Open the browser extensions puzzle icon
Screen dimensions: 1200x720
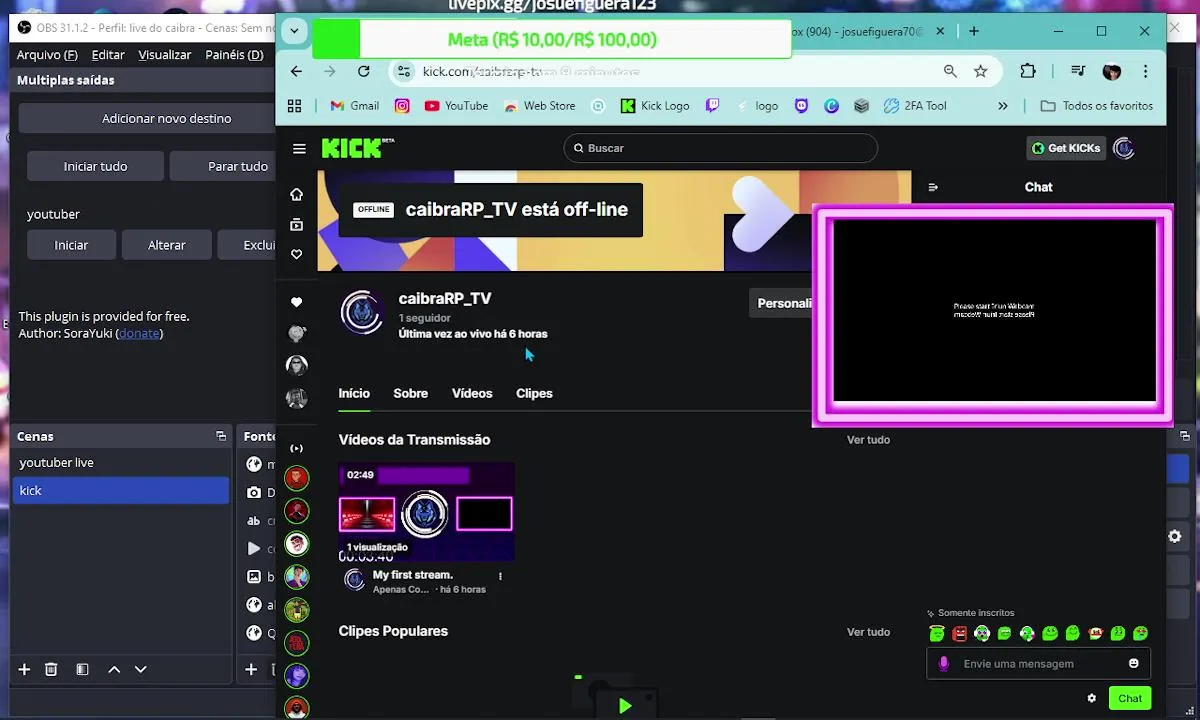(x=1028, y=71)
